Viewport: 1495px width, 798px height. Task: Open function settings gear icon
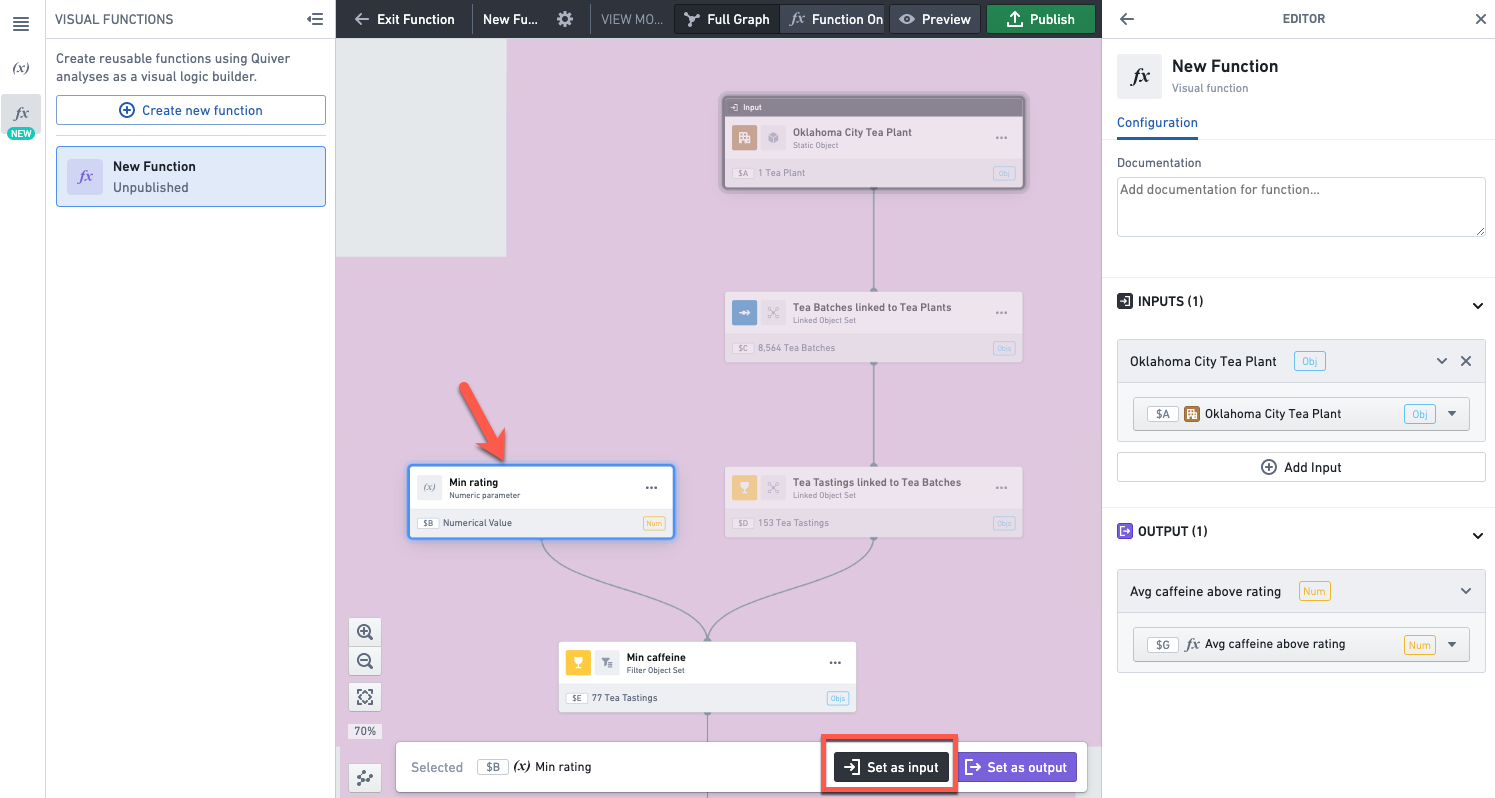coord(565,19)
